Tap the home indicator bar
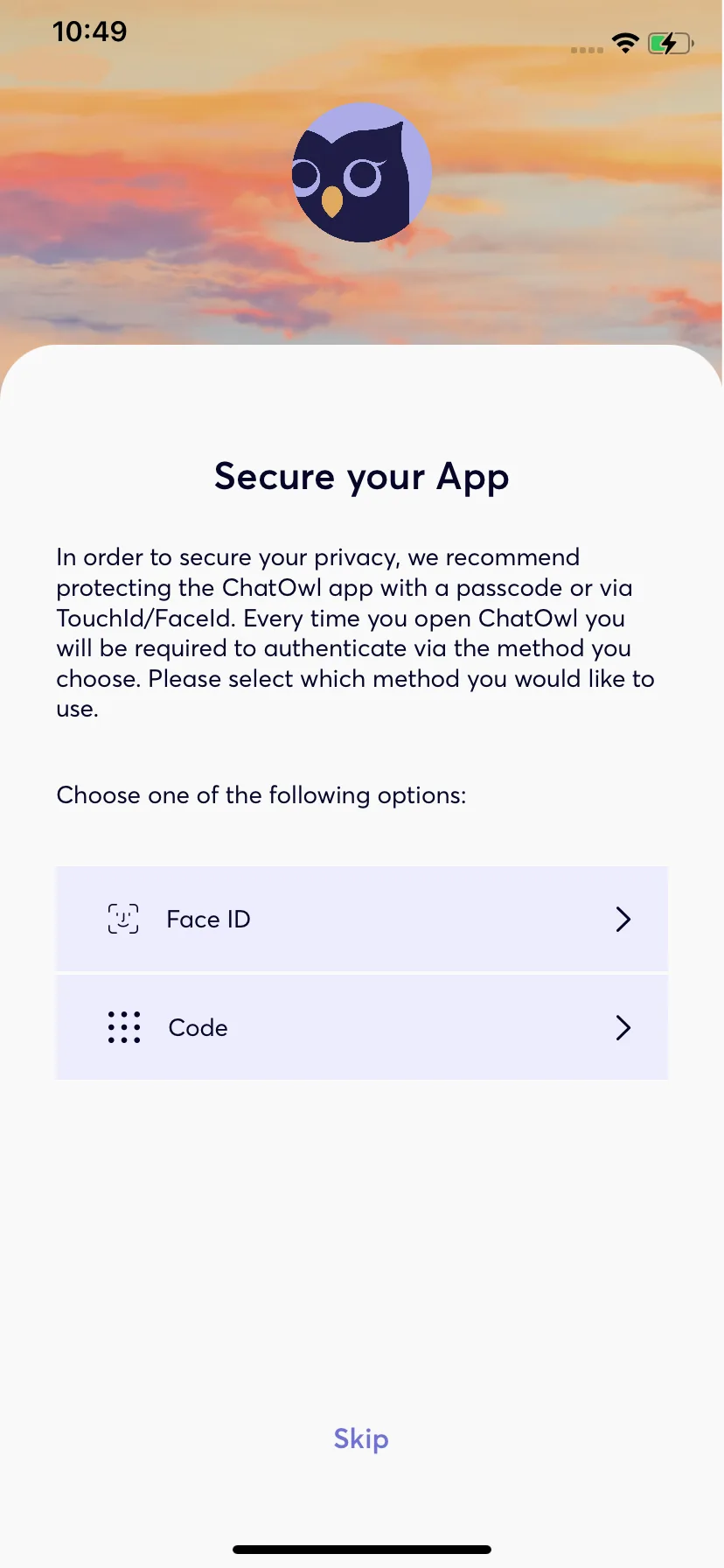The image size is (724, 1568). point(362,1550)
